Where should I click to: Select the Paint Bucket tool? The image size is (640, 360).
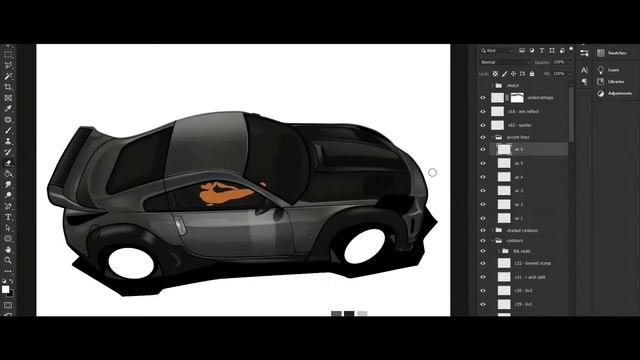[x=8, y=173]
